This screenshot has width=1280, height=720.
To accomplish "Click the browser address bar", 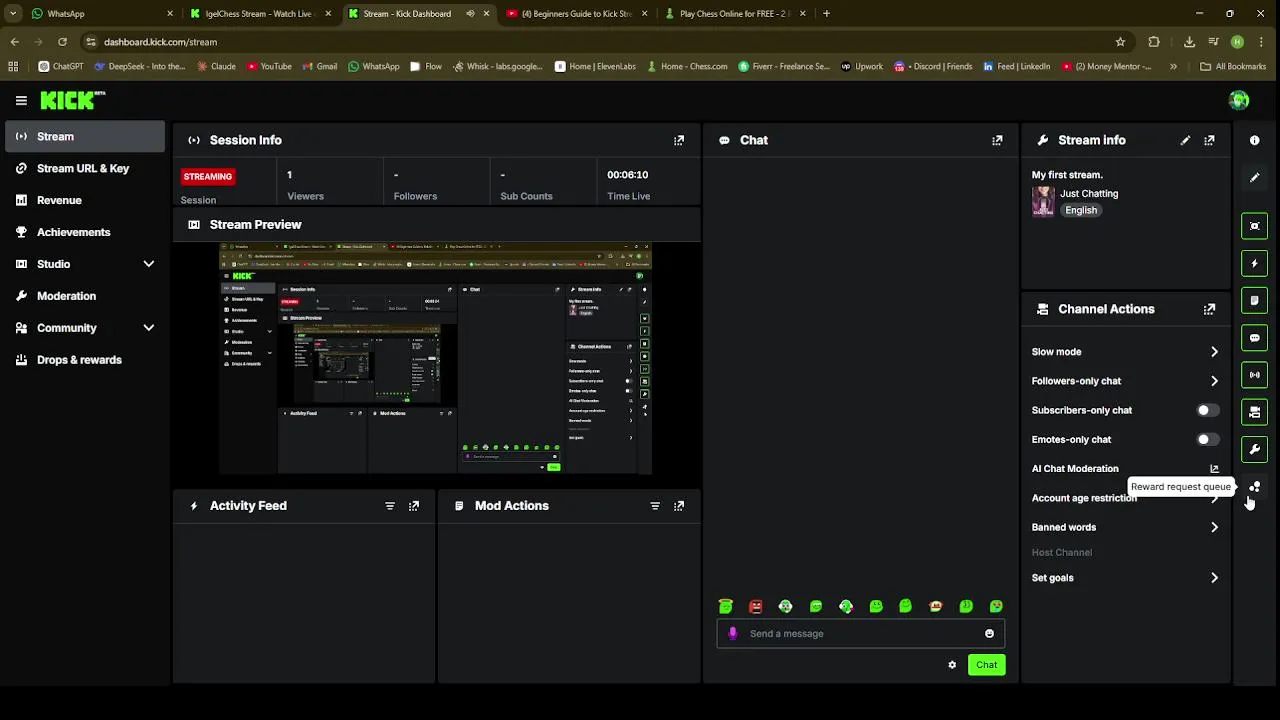I will [x=600, y=42].
